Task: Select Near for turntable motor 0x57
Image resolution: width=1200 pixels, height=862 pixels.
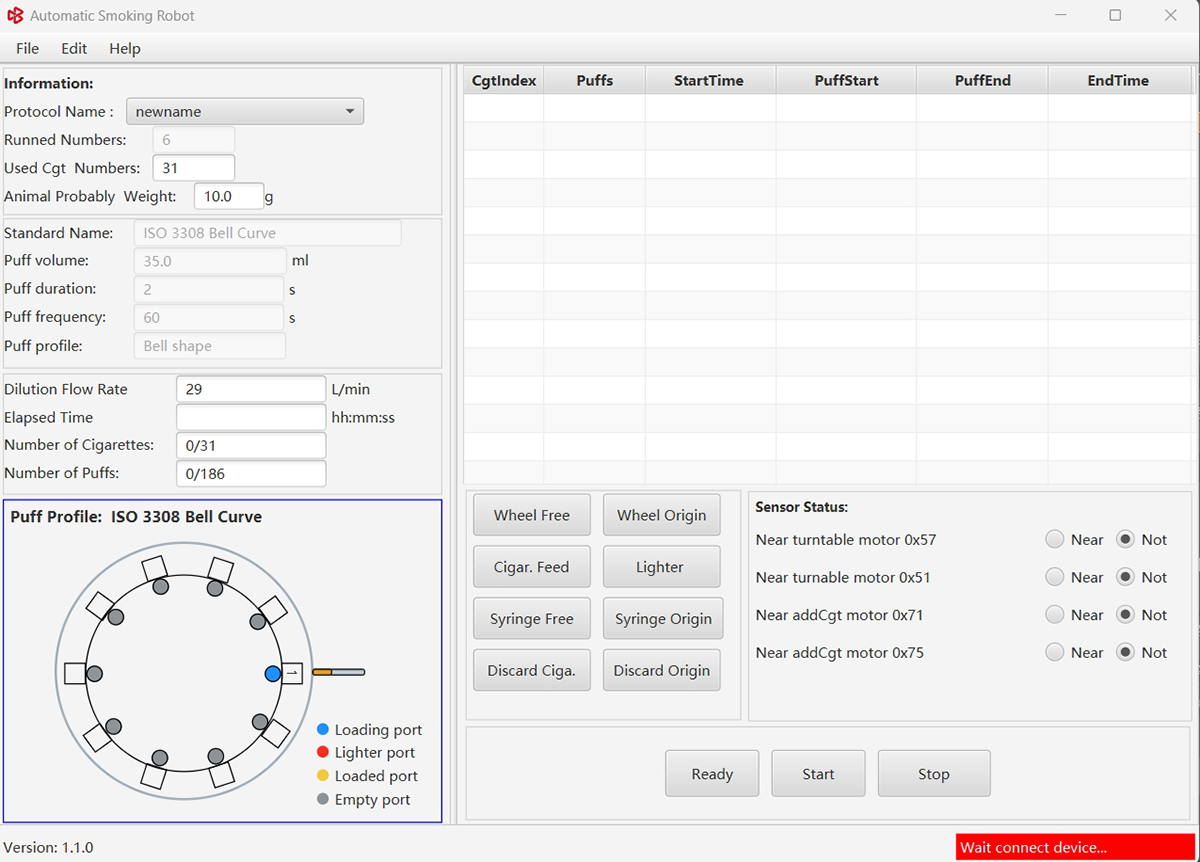Action: pos(1055,540)
